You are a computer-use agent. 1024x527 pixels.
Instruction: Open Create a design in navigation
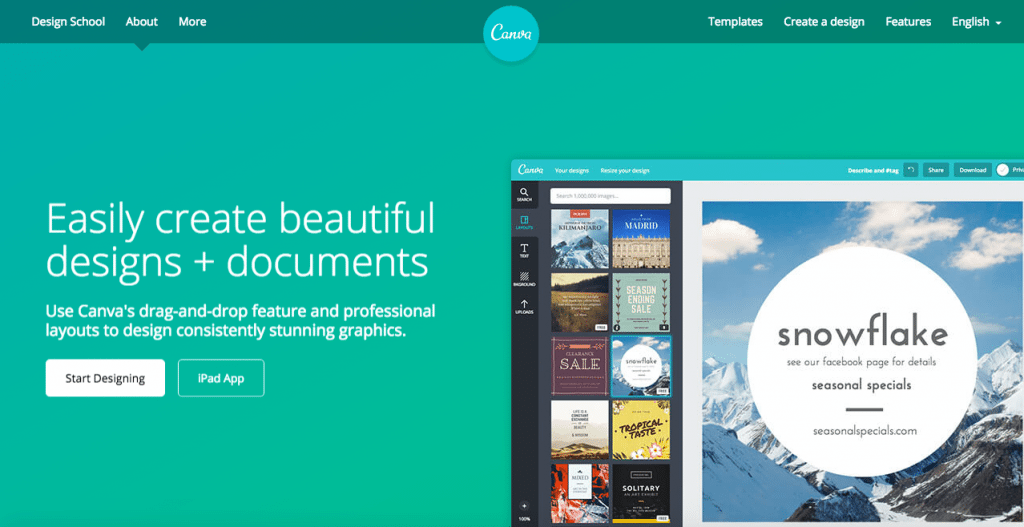pyautogui.click(x=824, y=22)
